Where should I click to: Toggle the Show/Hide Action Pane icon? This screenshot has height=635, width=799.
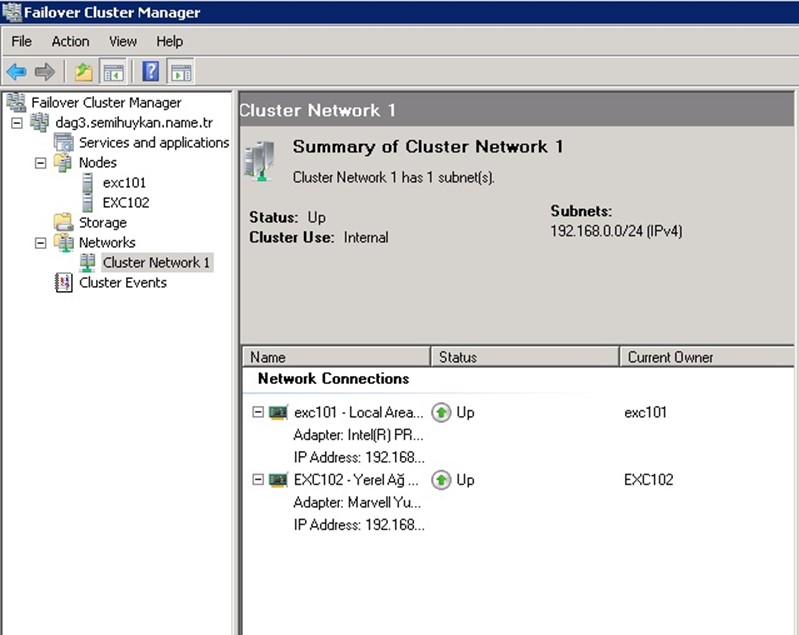click(x=180, y=72)
